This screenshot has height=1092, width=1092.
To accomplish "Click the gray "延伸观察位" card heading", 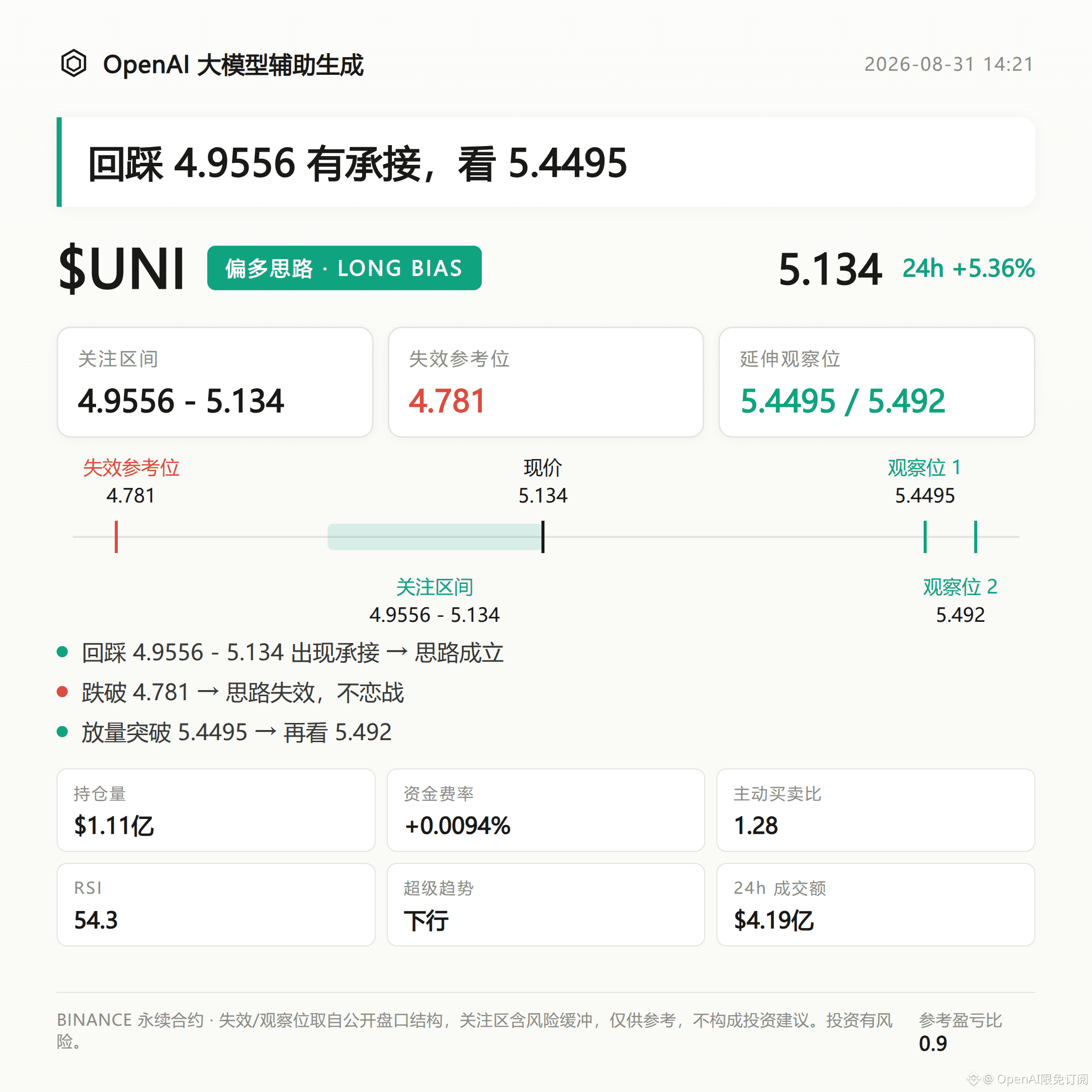I will click(790, 359).
